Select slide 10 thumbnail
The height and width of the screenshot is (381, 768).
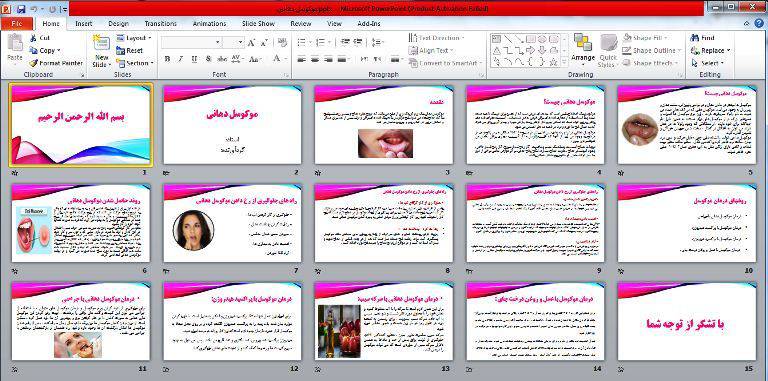pos(687,223)
